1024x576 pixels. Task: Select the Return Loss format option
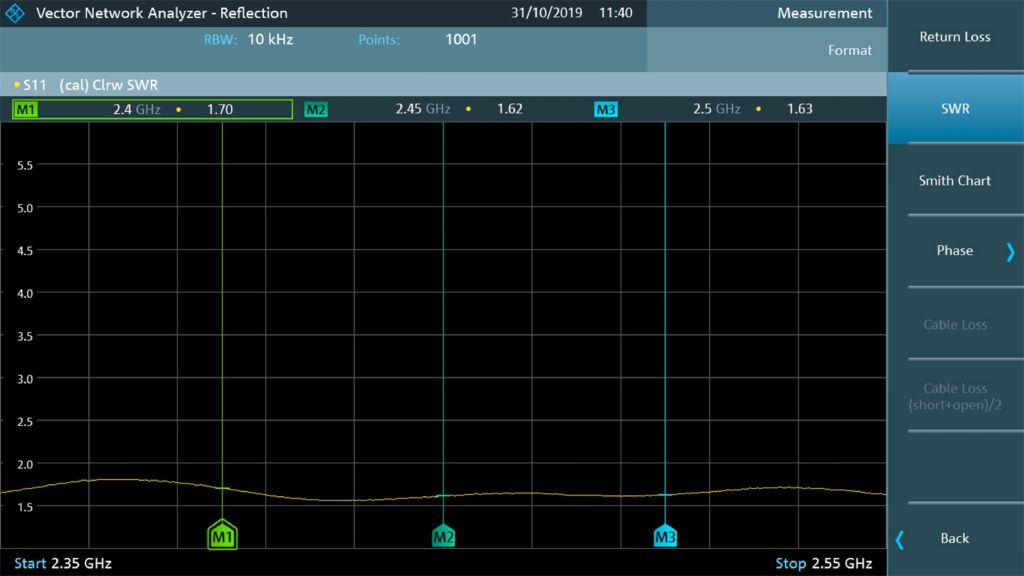click(954, 36)
